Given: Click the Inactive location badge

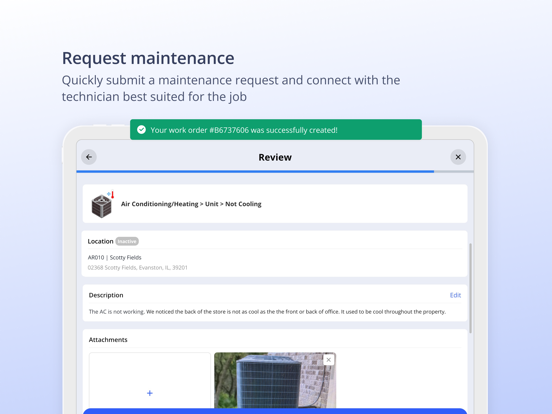Looking at the screenshot, I should point(127,241).
